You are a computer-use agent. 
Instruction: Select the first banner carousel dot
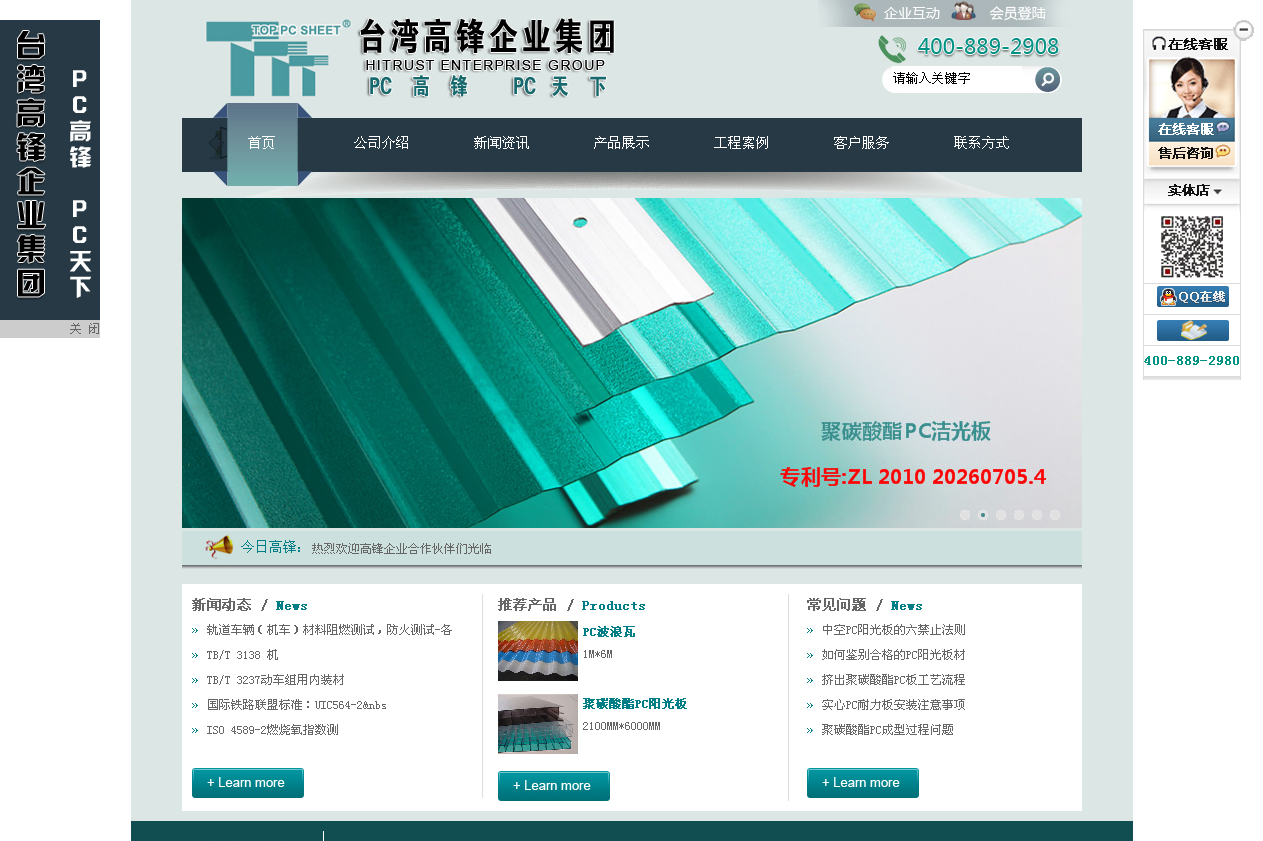pyautogui.click(x=965, y=515)
